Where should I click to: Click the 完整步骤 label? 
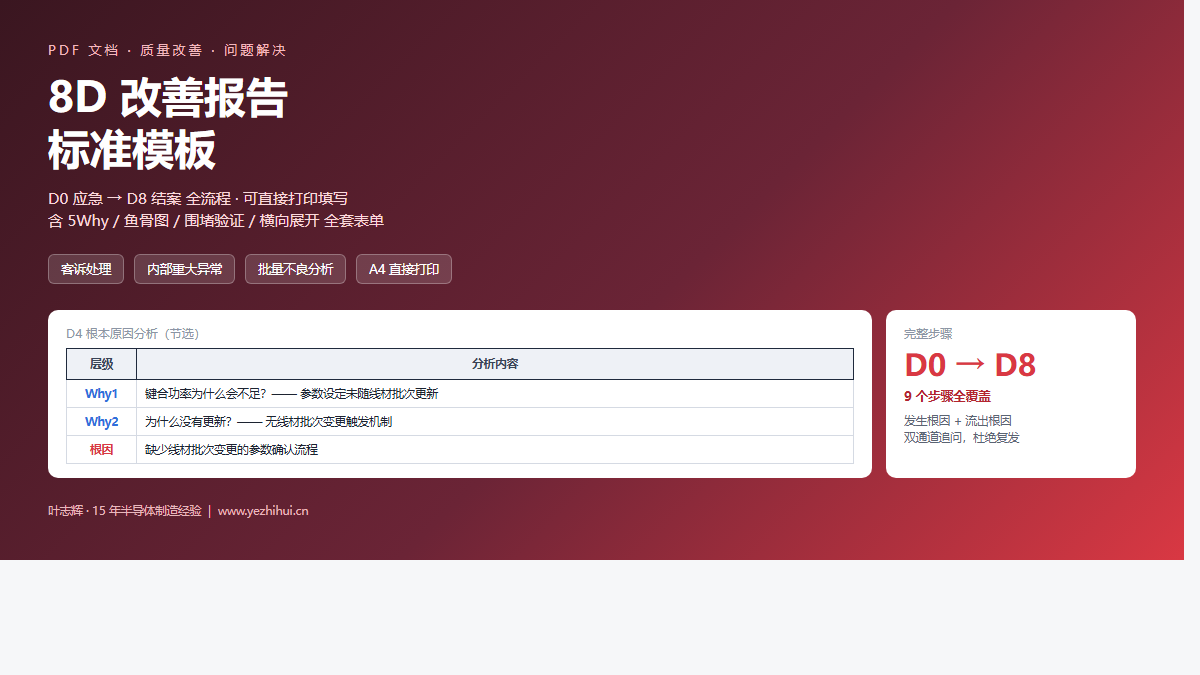point(928,334)
